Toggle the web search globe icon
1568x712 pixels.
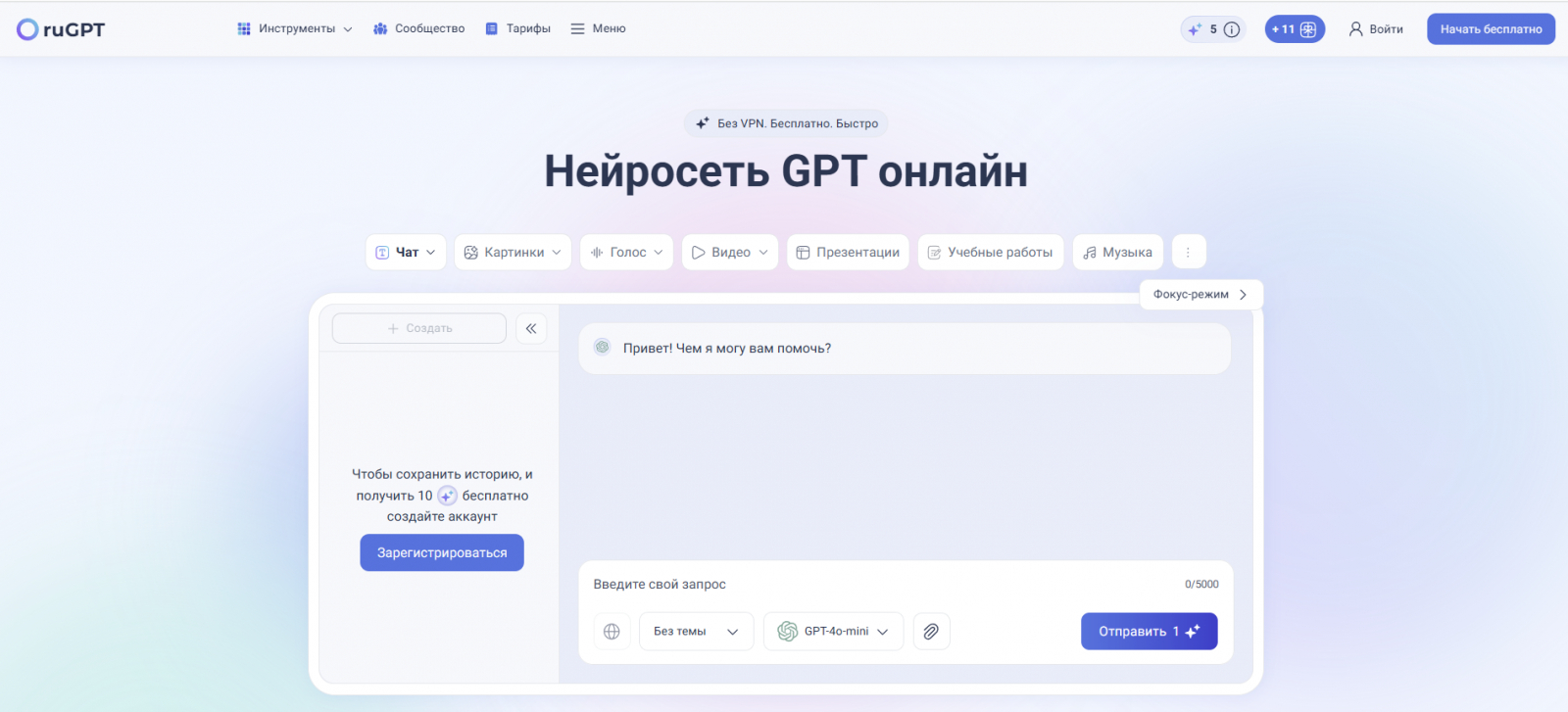[x=612, y=632]
